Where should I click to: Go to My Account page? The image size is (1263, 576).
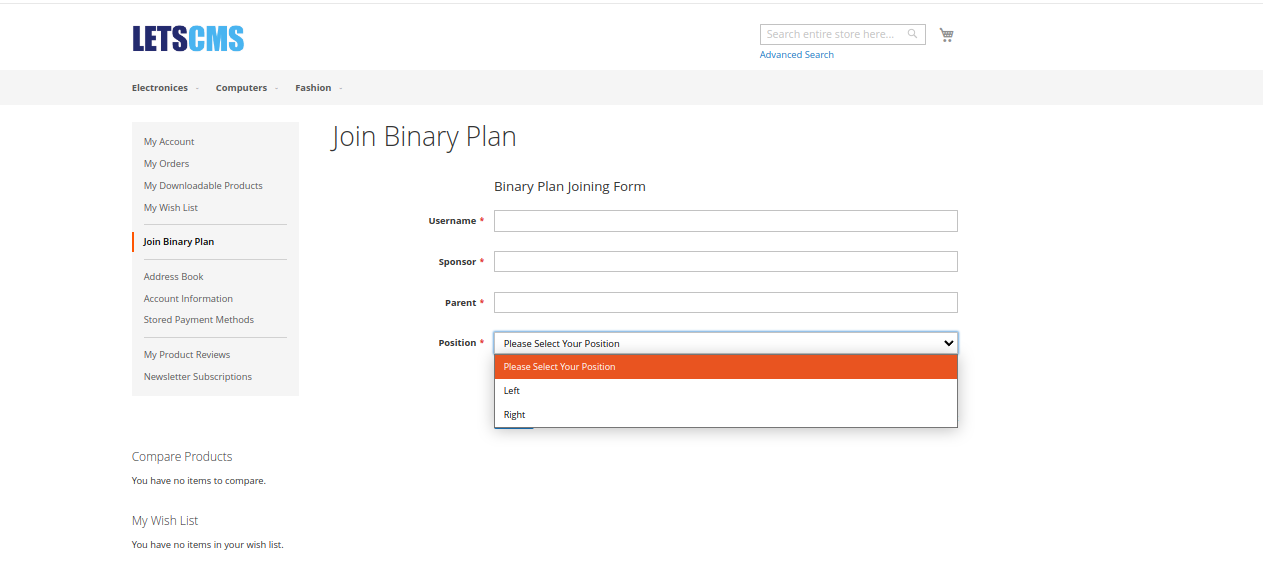click(x=169, y=142)
